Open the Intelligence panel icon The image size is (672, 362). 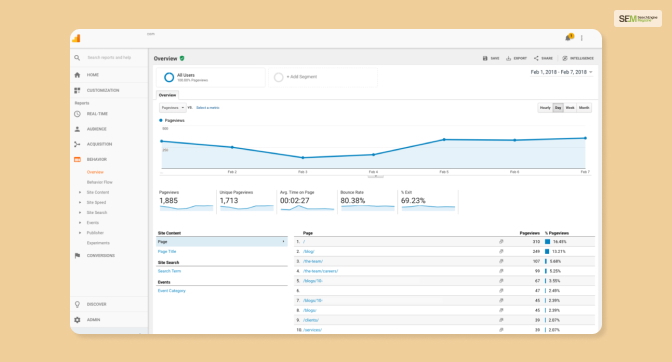[x=565, y=58]
